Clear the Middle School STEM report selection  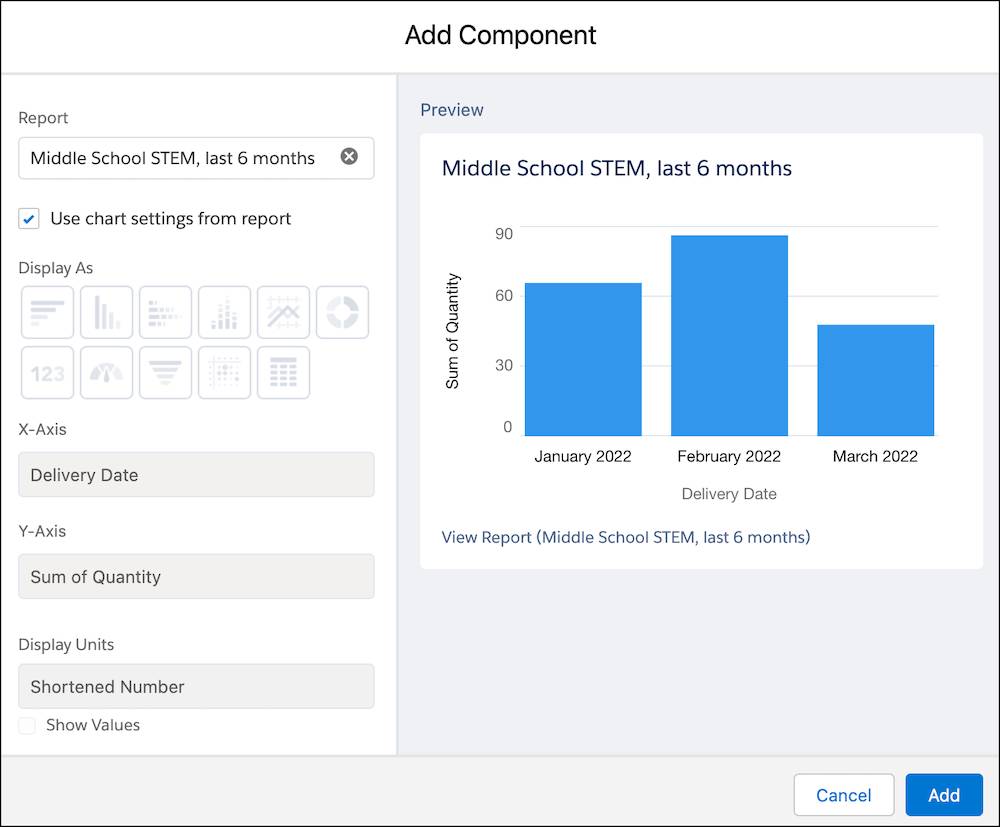[x=349, y=155]
